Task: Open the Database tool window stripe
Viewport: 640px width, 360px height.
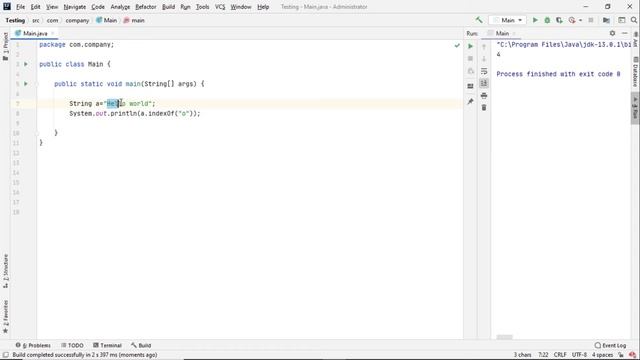Action: tap(636, 71)
